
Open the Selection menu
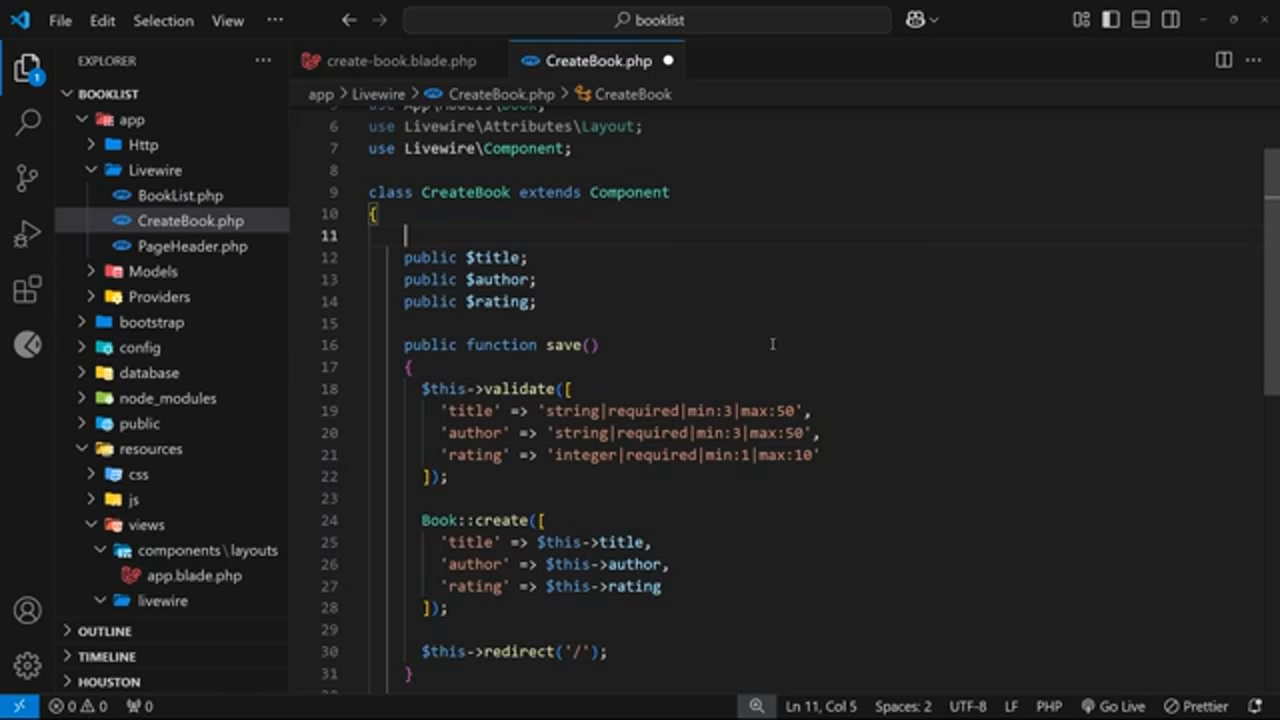[163, 20]
